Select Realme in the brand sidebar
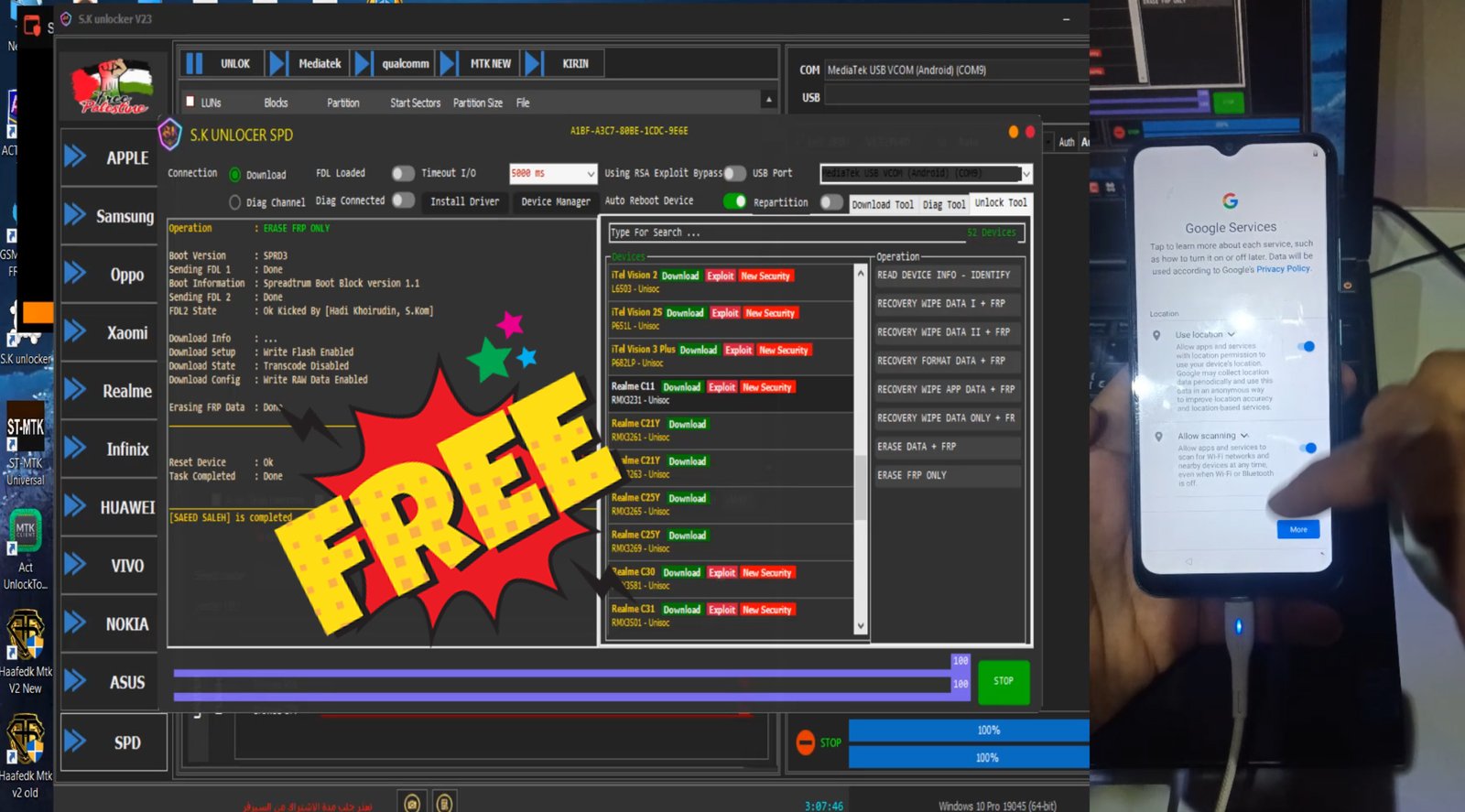This screenshot has height=812, width=1465. click(127, 391)
